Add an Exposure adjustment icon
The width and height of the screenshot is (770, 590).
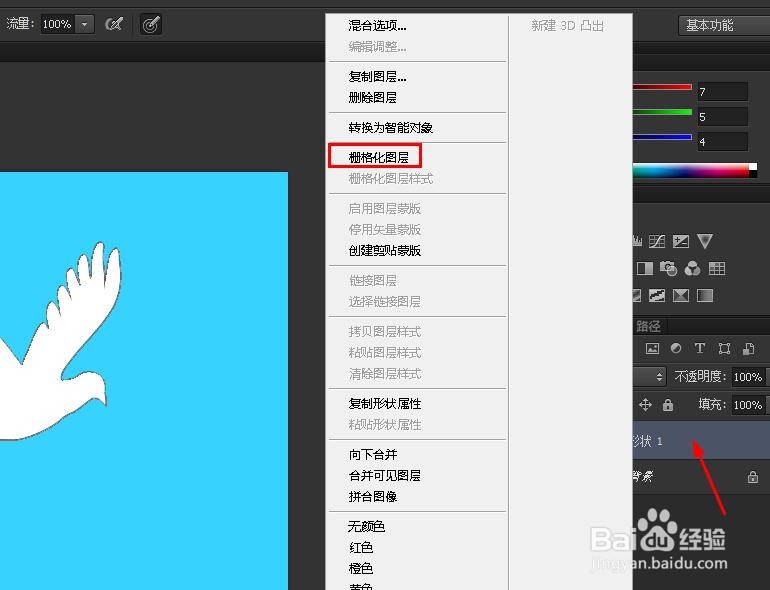point(681,241)
